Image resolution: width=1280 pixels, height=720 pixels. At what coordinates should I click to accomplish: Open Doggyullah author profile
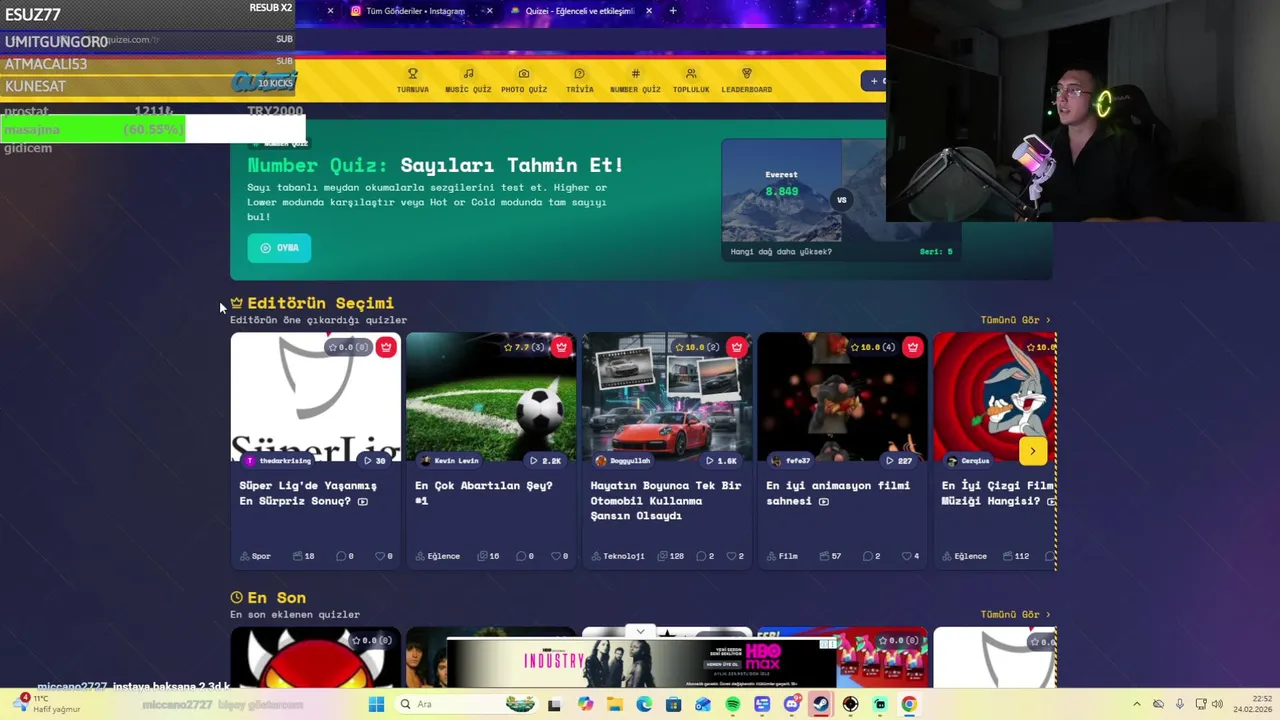coord(622,461)
